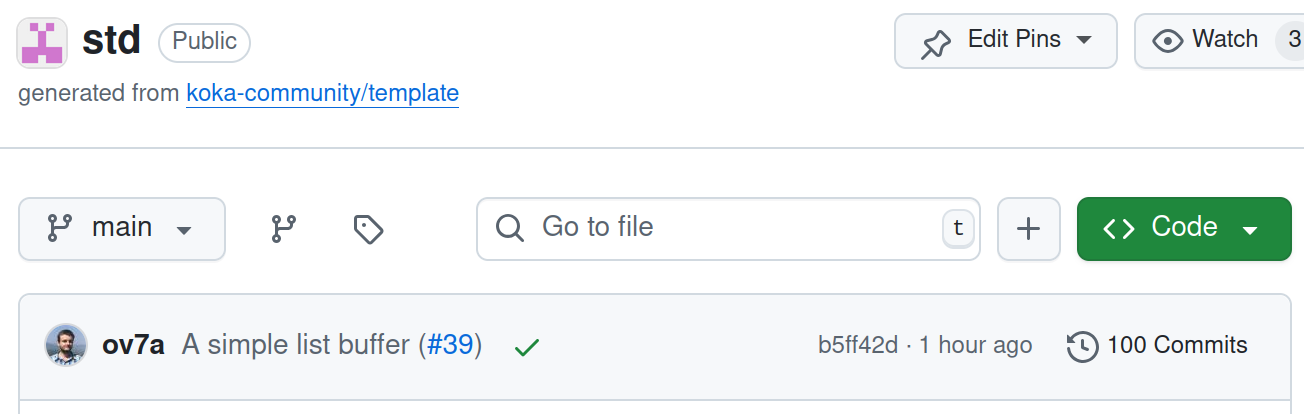Click the plus add file button
The width and height of the screenshot is (1304, 414).
coord(1029,229)
